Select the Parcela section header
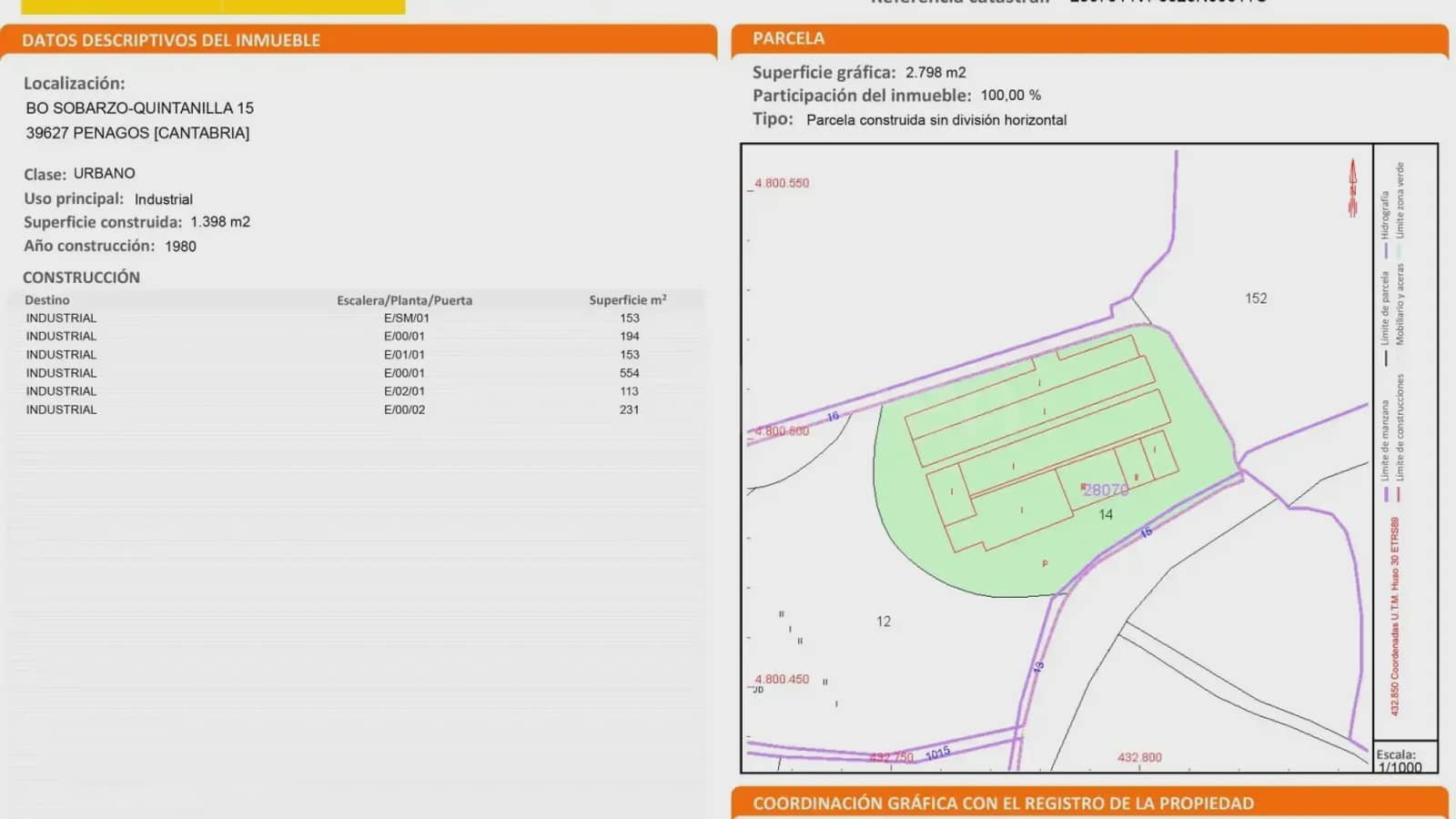The height and width of the screenshot is (819, 1456). click(x=788, y=38)
